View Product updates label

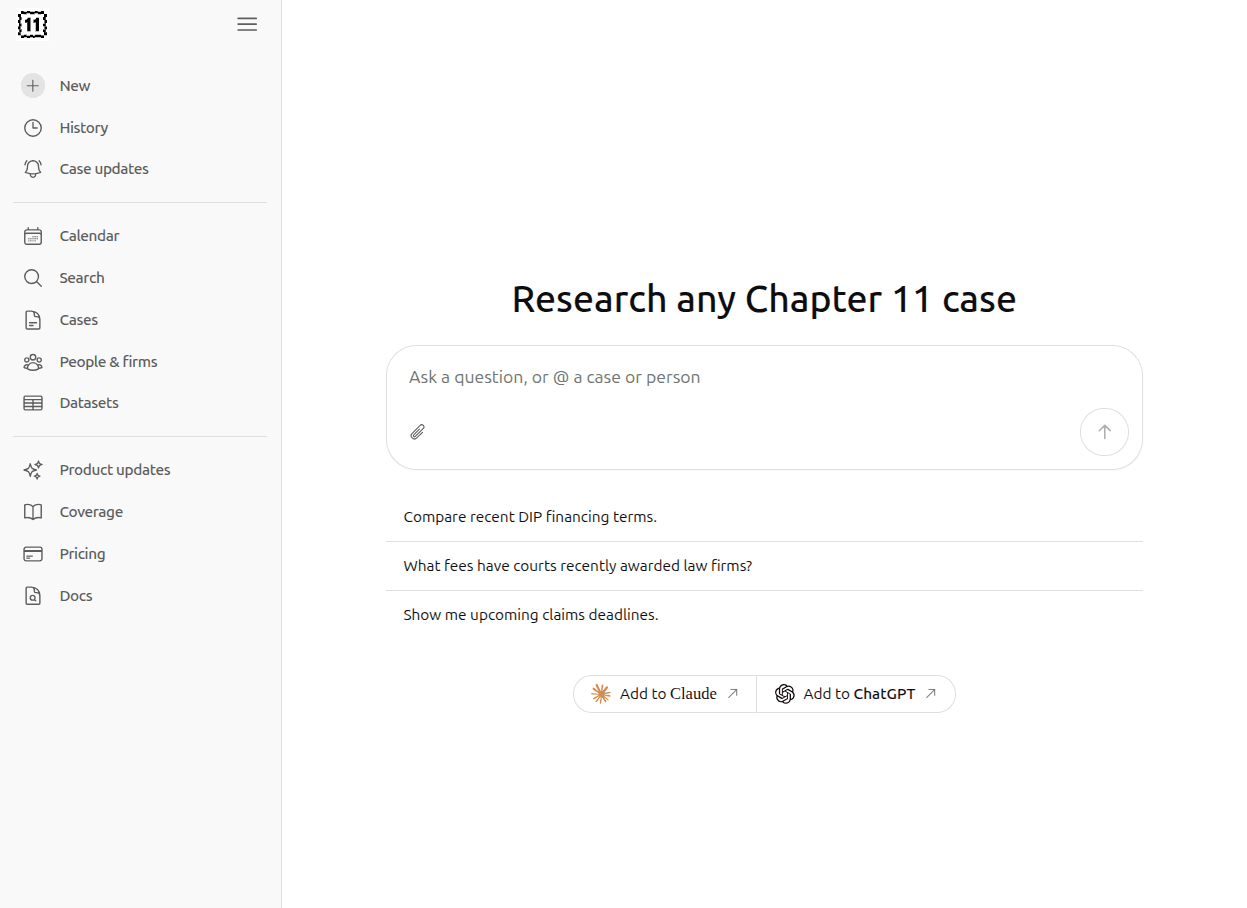point(115,470)
